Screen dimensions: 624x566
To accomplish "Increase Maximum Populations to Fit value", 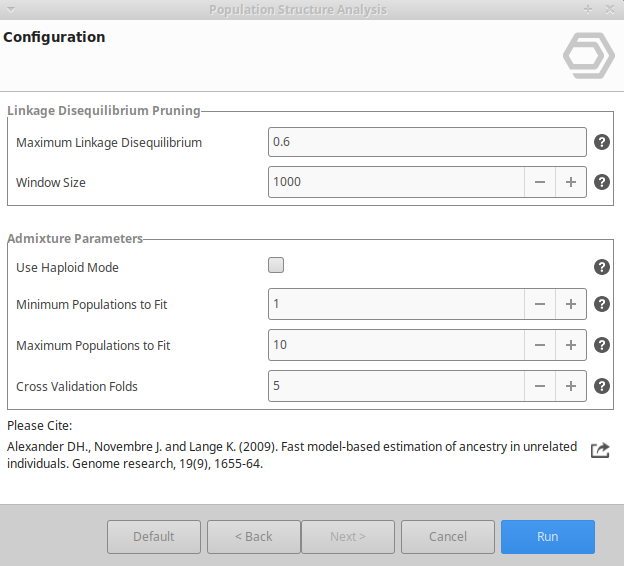I will coord(571,345).
